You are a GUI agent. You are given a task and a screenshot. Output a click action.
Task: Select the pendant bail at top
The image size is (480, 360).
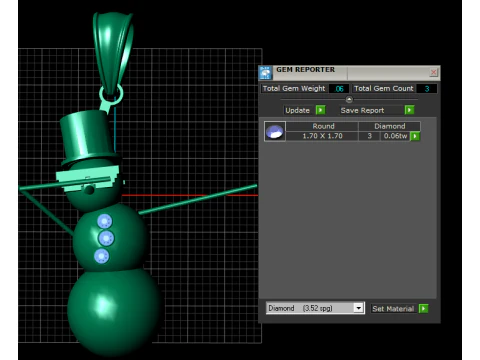113,50
